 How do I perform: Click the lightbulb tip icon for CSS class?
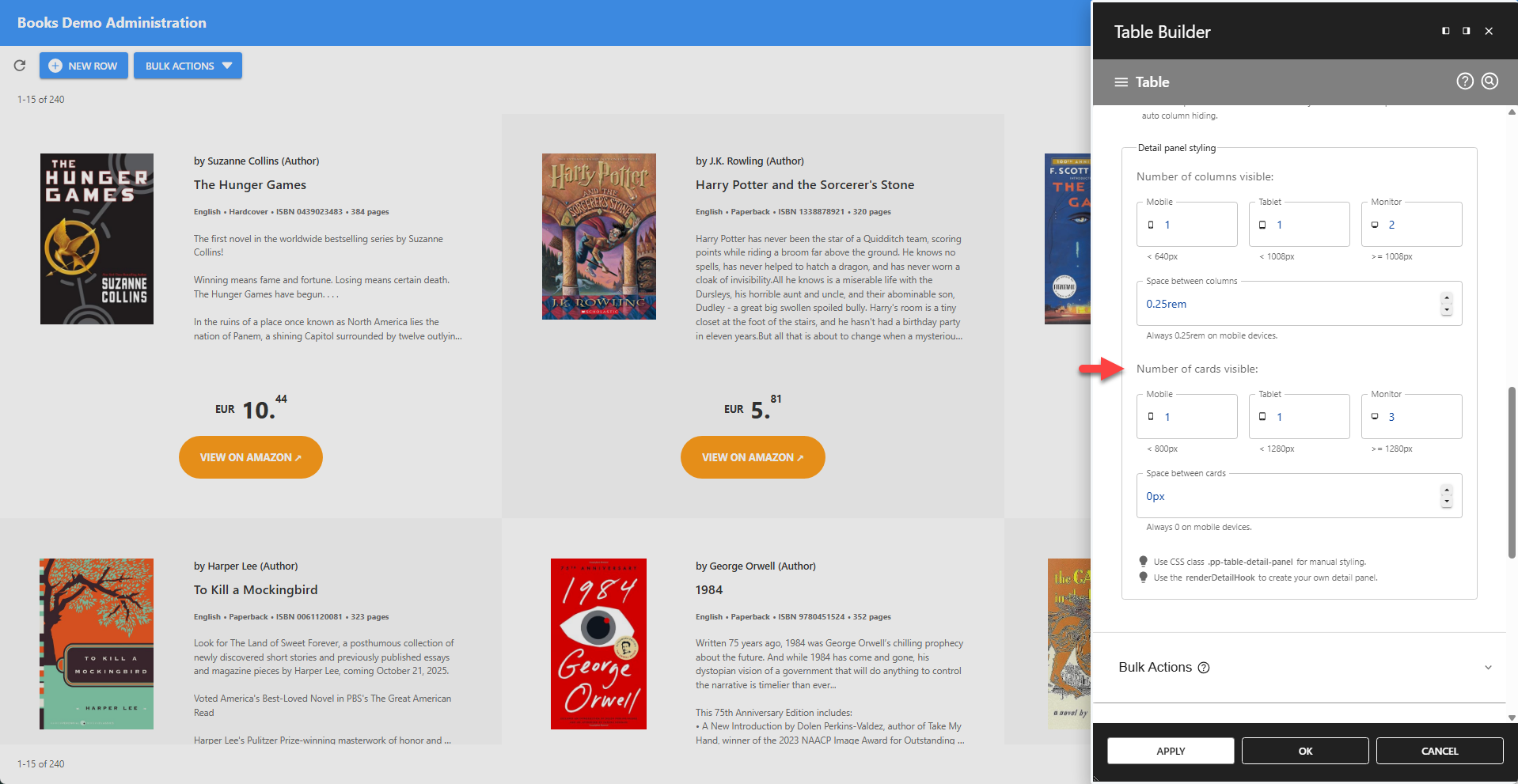(1143, 562)
